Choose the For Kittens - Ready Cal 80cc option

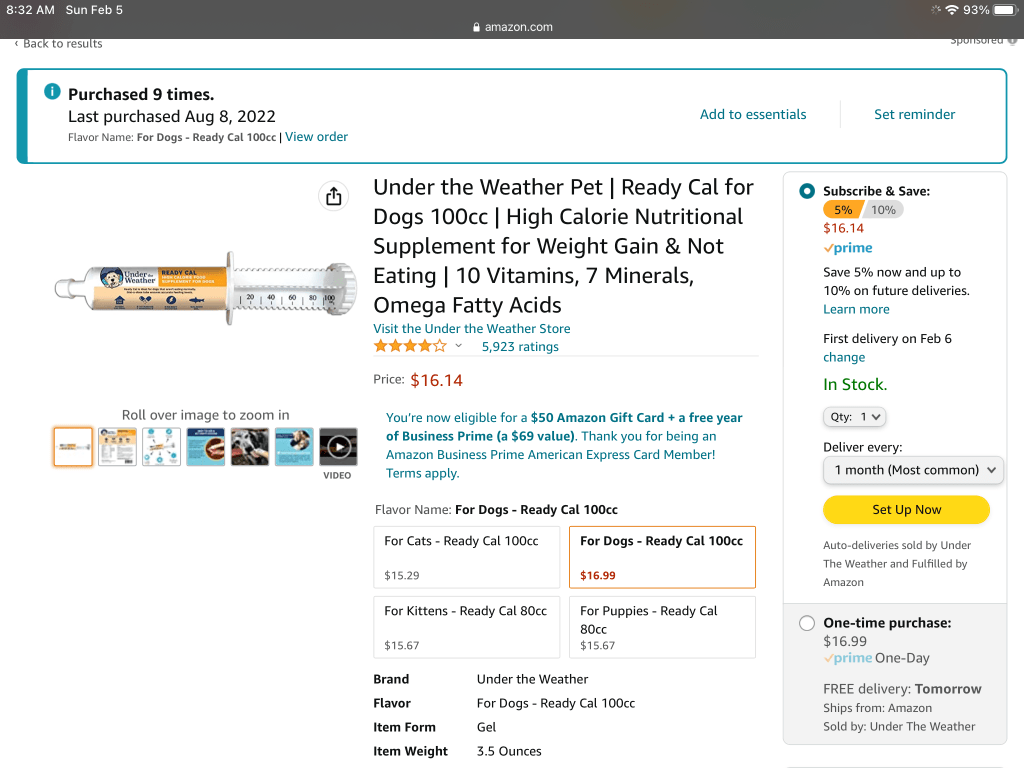click(x=466, y=627)
